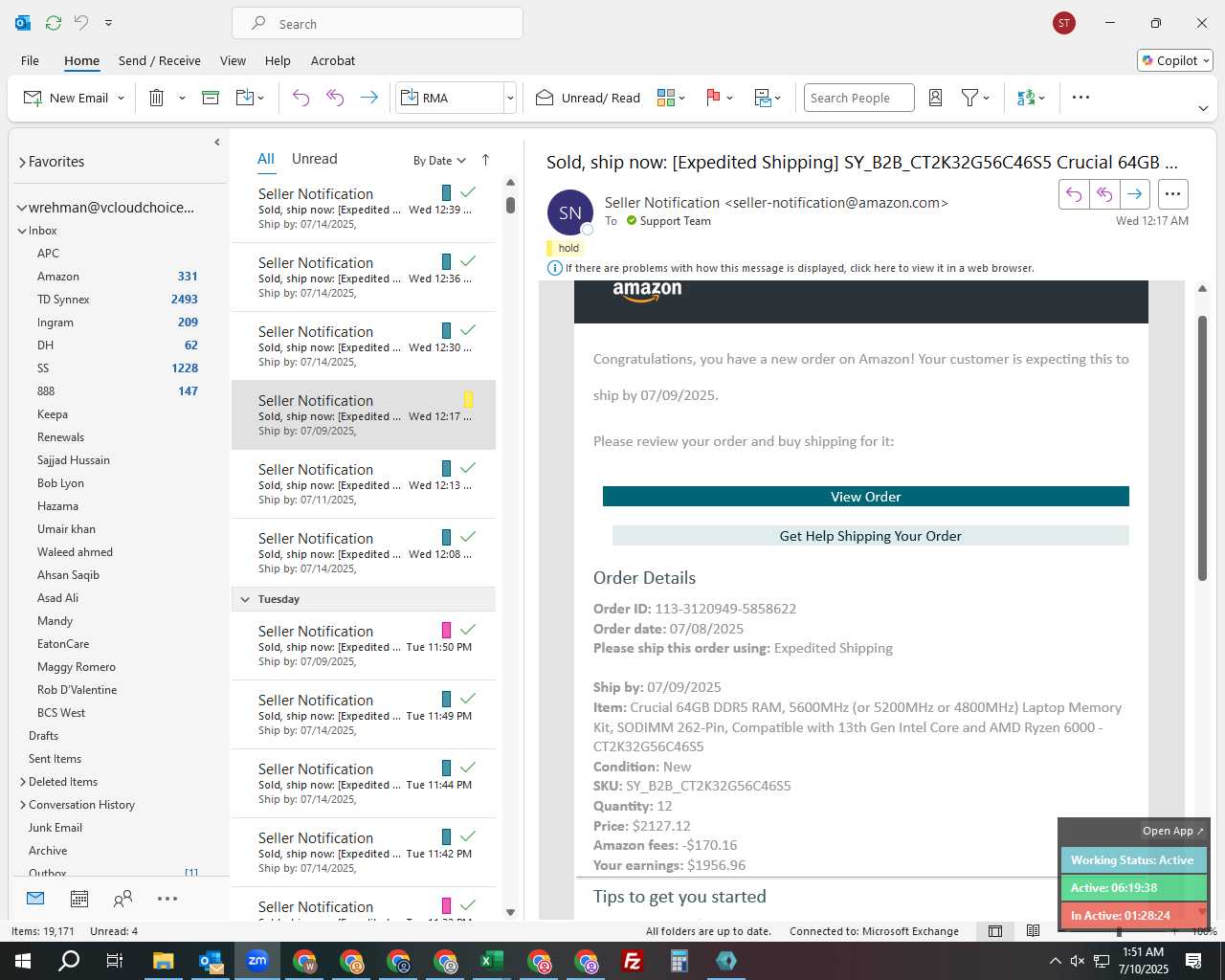Expand the Conversation History folder

click(x=23, y=805)
